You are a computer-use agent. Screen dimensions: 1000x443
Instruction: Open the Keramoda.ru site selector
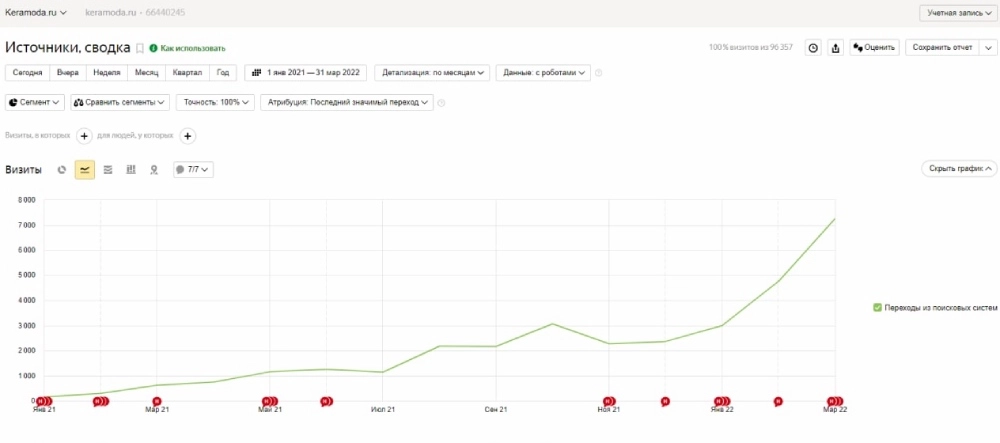click(36, 12)
